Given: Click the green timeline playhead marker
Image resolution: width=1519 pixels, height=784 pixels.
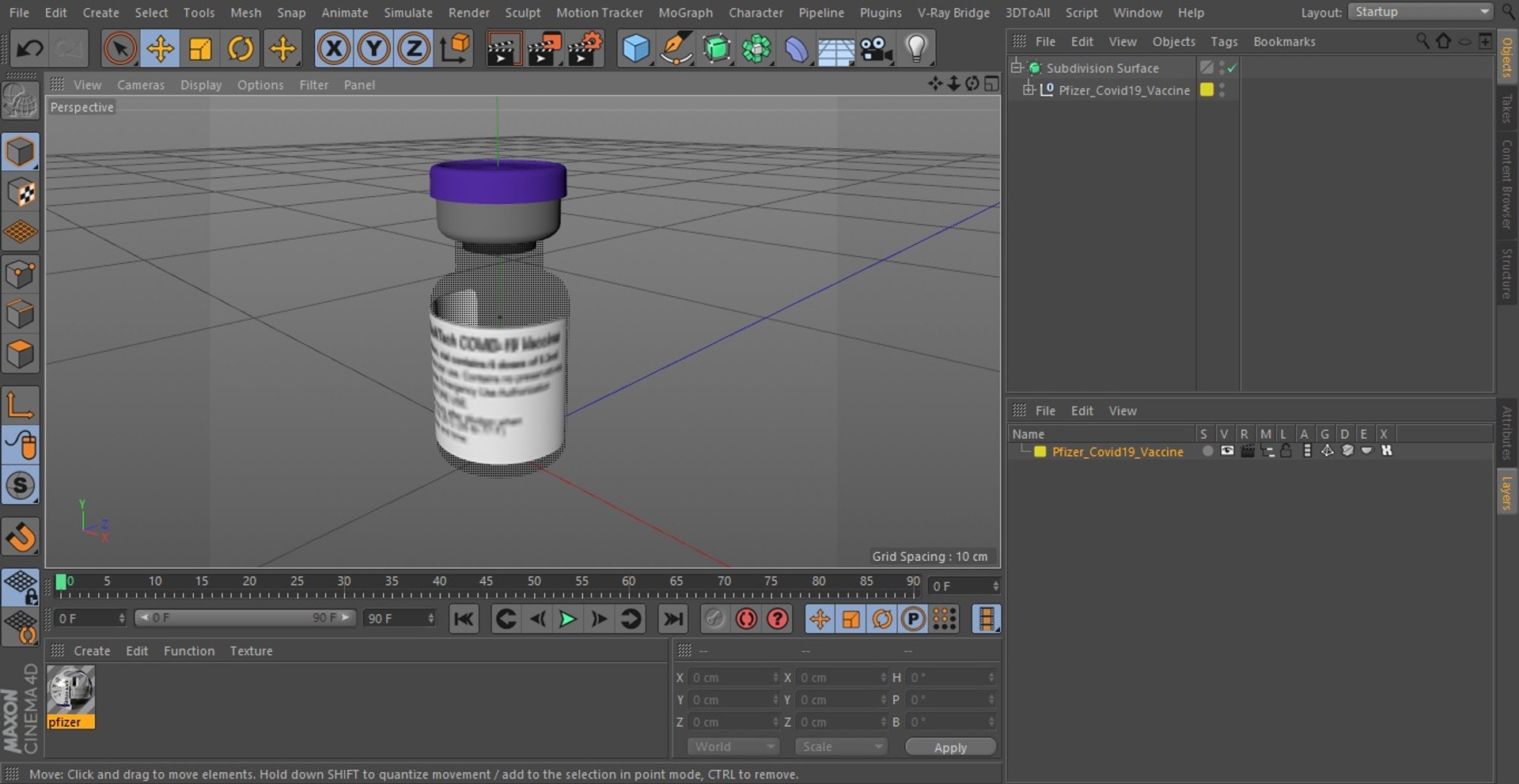Looking at the screenshot, I should [x=61, y=582].
